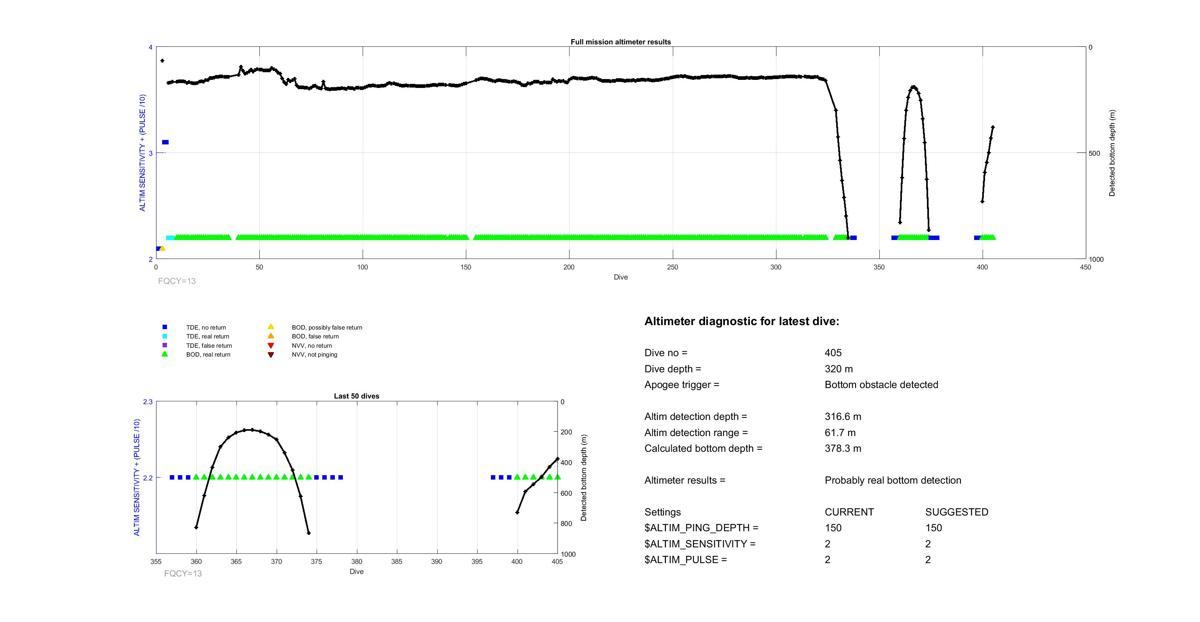Select the 'NVV, not pinging' legend label
1200x622 pixels.
pyautogui.click(x=315, y=354)
